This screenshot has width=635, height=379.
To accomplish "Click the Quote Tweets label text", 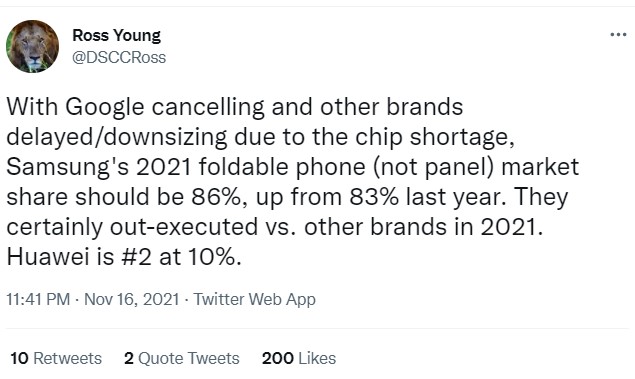I will click(x=189, y=358).
